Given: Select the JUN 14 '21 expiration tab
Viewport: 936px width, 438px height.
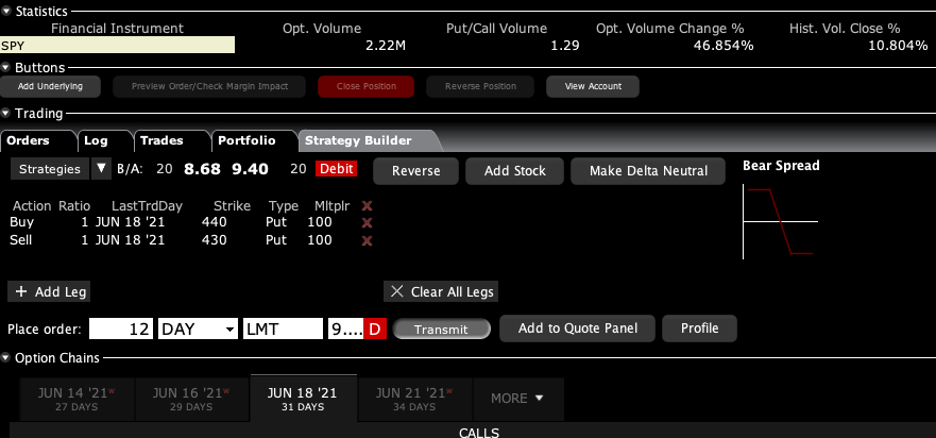Looking at the screenshot, I should pyautogui.click(x=76, y=399).
